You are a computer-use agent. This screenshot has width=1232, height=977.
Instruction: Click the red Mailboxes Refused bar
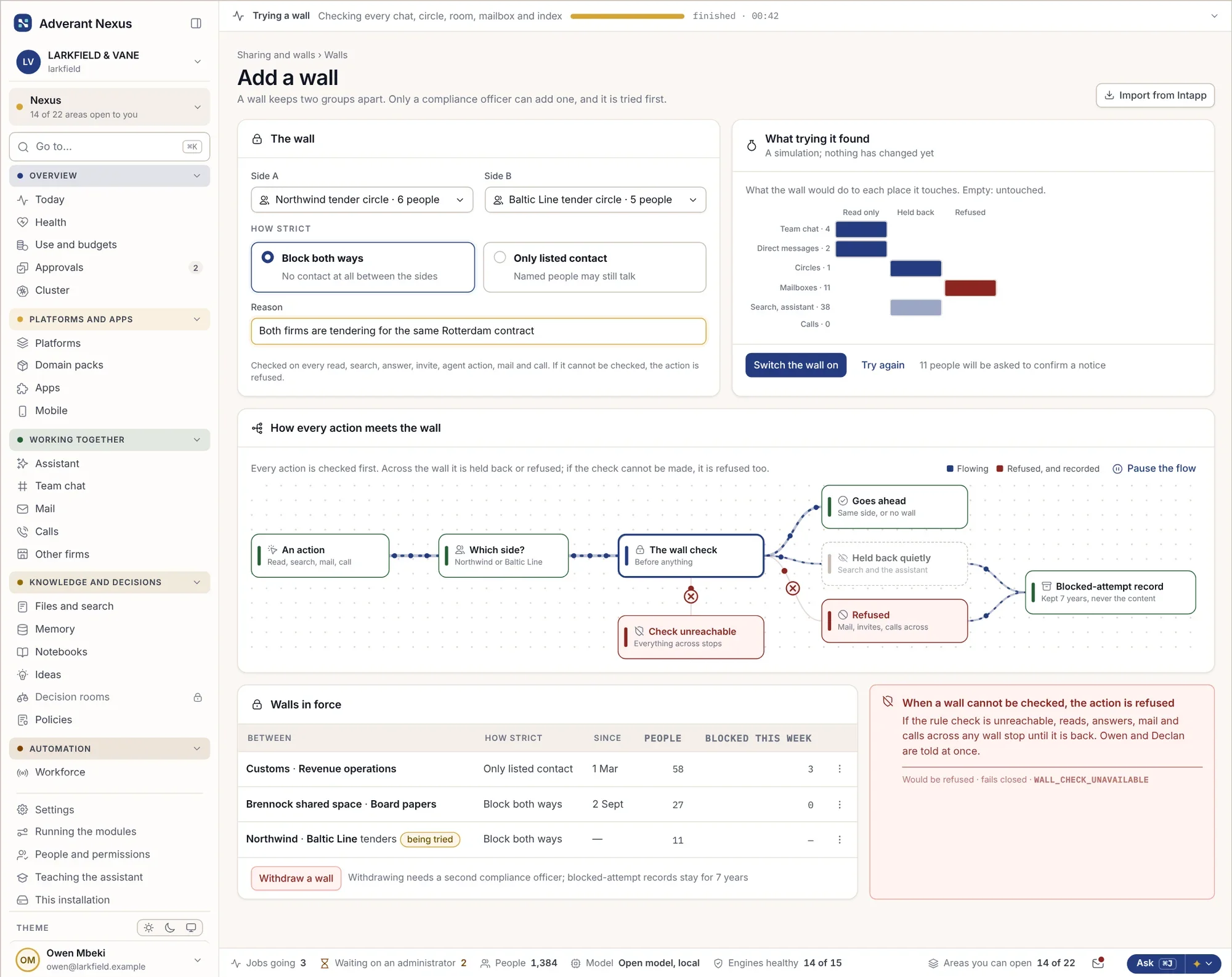(970, 288)
